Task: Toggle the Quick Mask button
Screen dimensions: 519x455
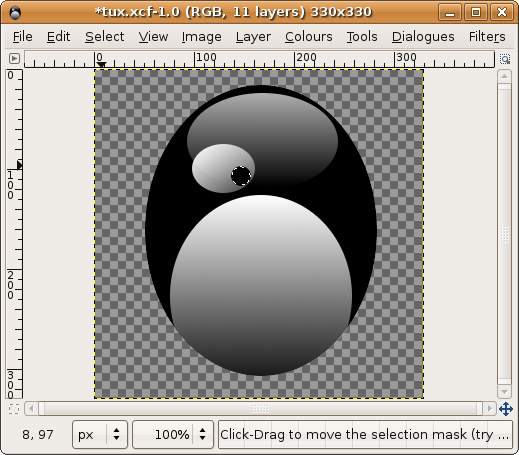Action: (14, 409)
